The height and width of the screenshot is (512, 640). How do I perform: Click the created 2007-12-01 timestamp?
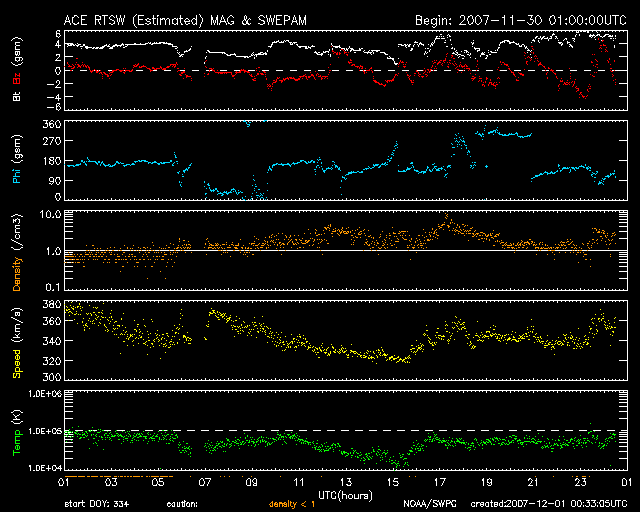tap(549, 504)
